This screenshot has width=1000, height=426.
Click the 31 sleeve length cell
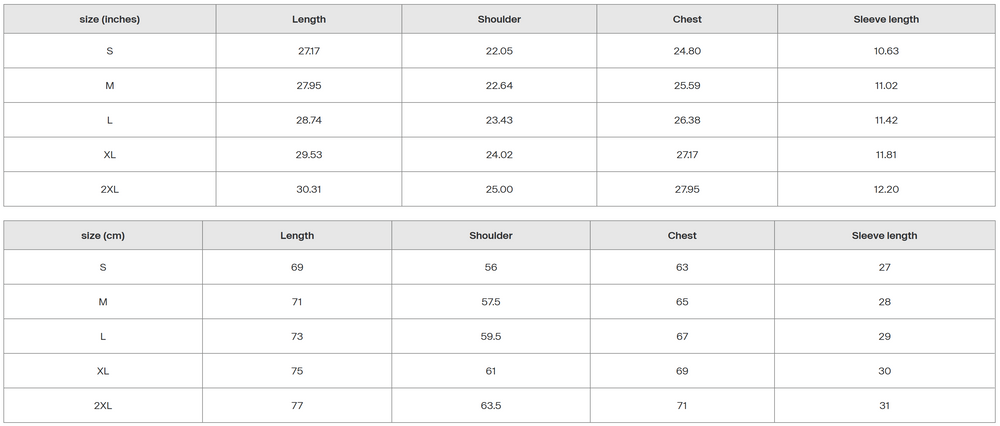coord(884,406)
